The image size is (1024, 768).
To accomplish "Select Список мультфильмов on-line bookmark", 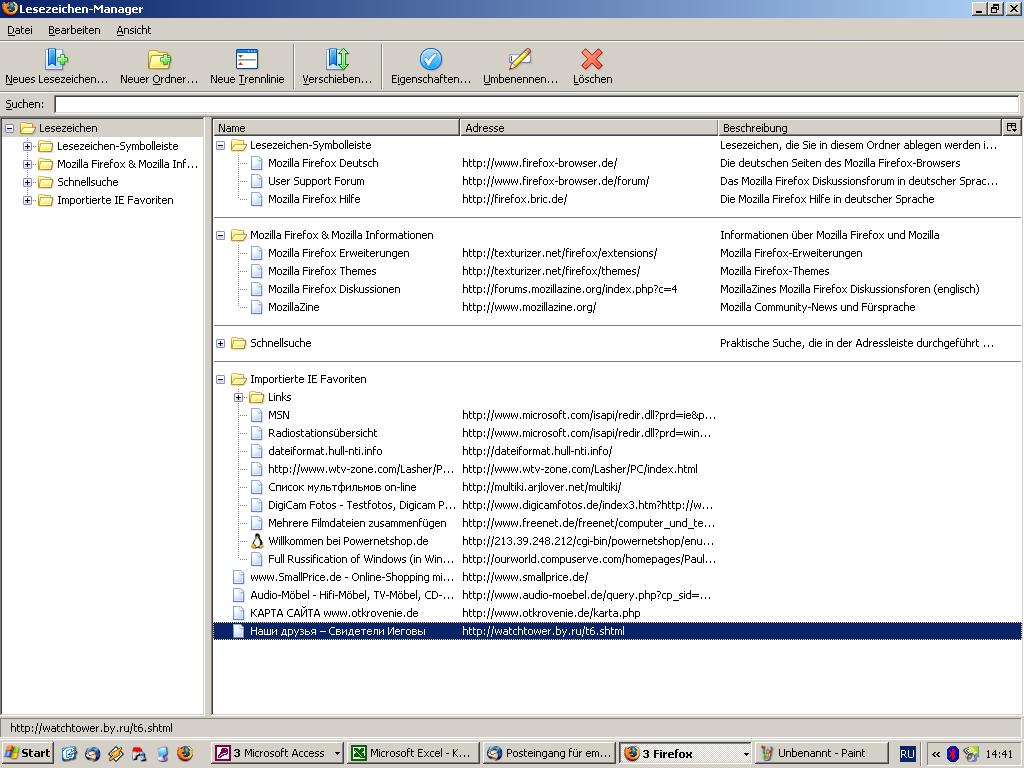I will pyautogui.click(x=342, y=487).
